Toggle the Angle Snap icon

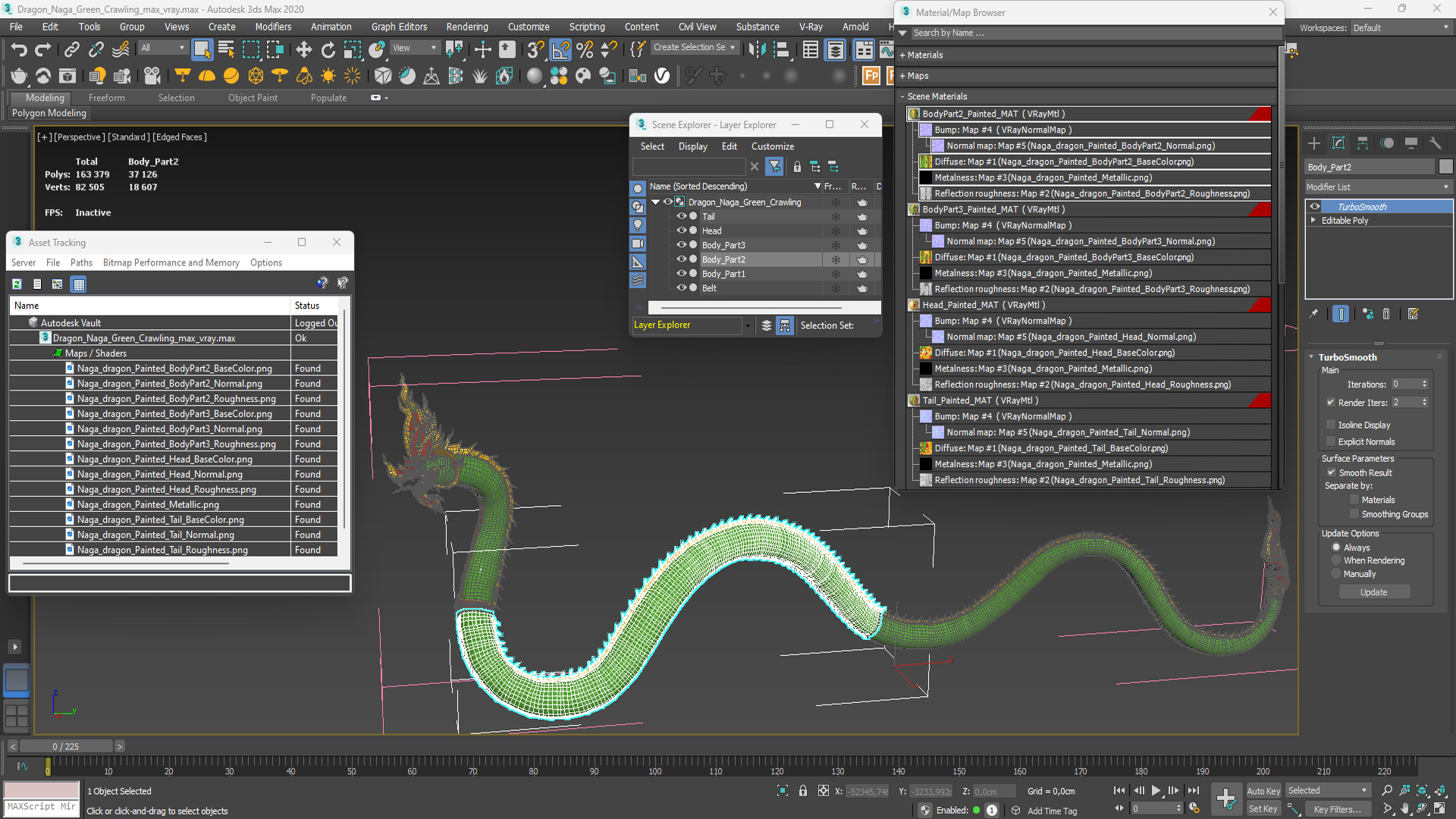(x=560, y=50)
